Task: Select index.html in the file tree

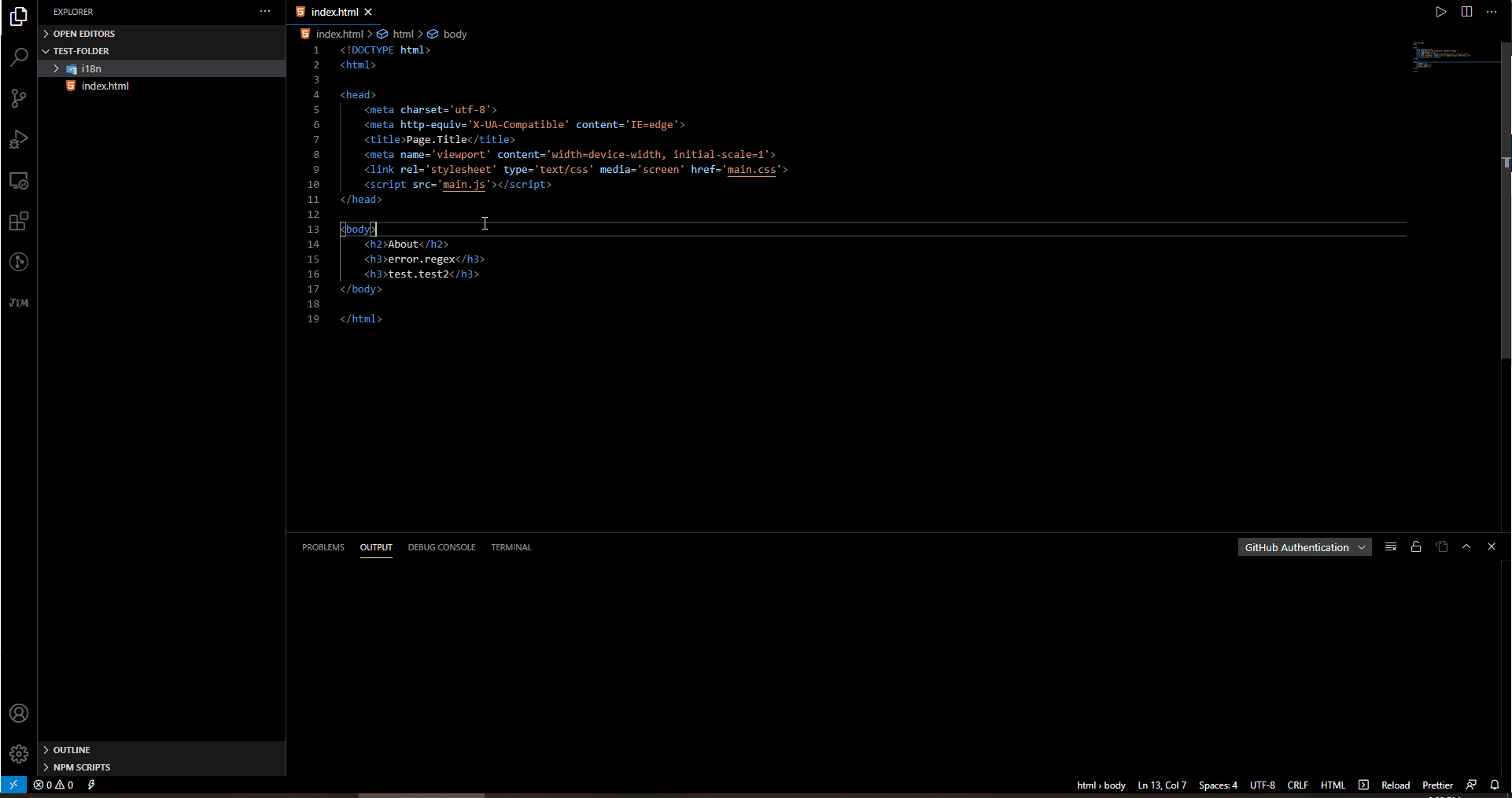Action: point(161,86)
